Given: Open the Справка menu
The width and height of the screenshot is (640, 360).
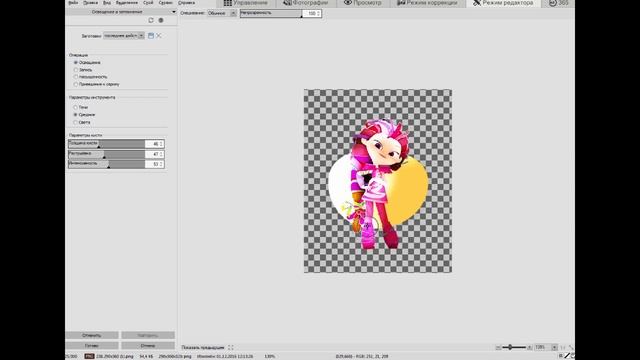Looking at the screenshot, I should tap(186, 2).
